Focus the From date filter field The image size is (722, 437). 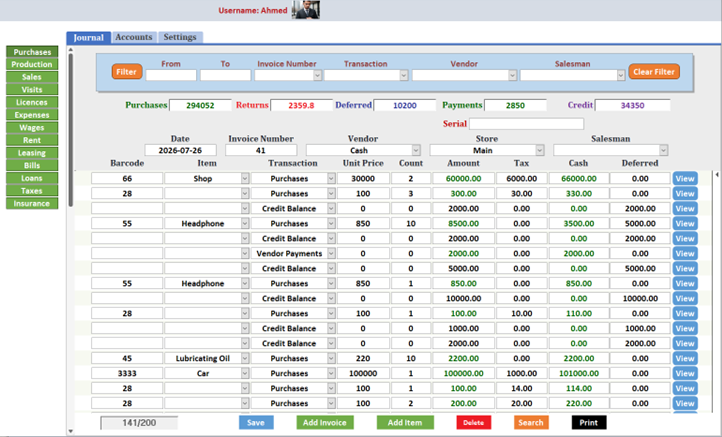[171, 75]
